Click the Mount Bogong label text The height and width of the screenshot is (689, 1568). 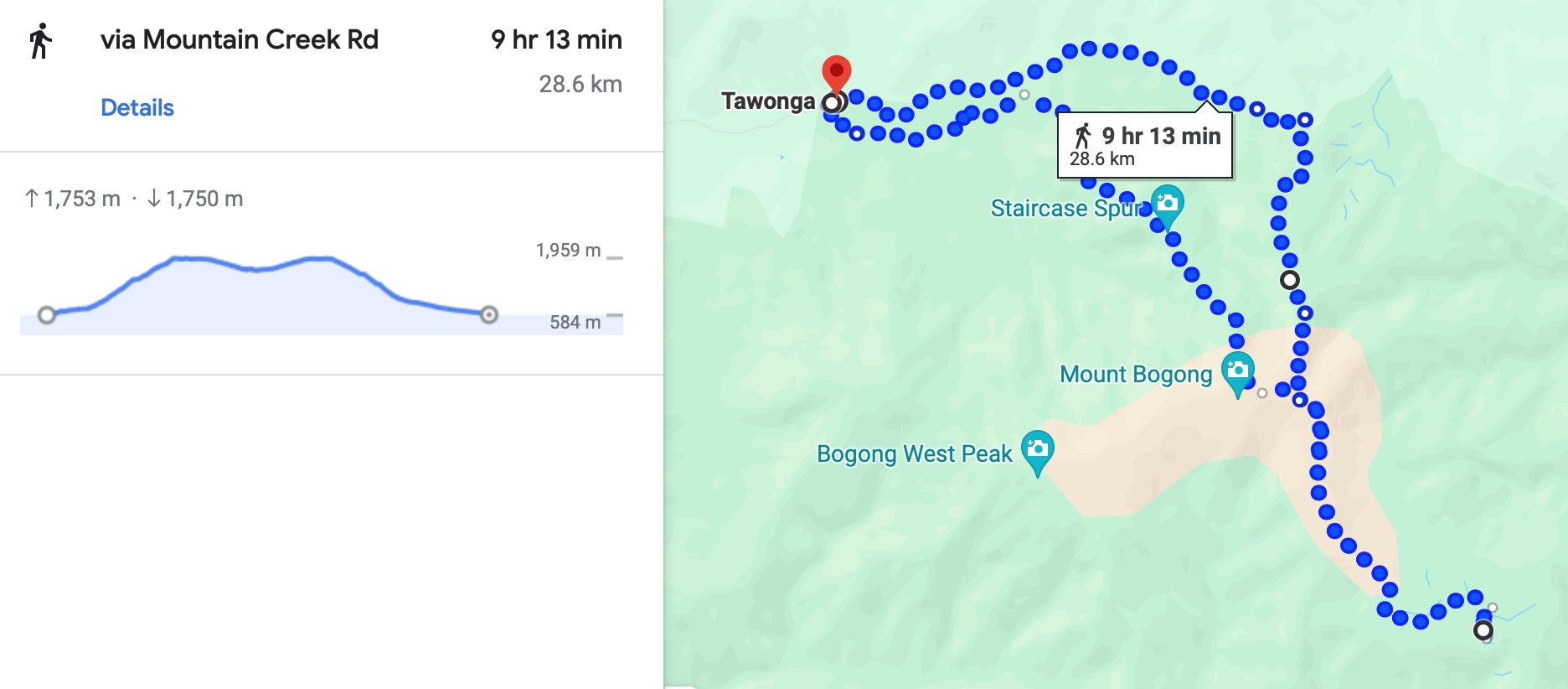1136,375
